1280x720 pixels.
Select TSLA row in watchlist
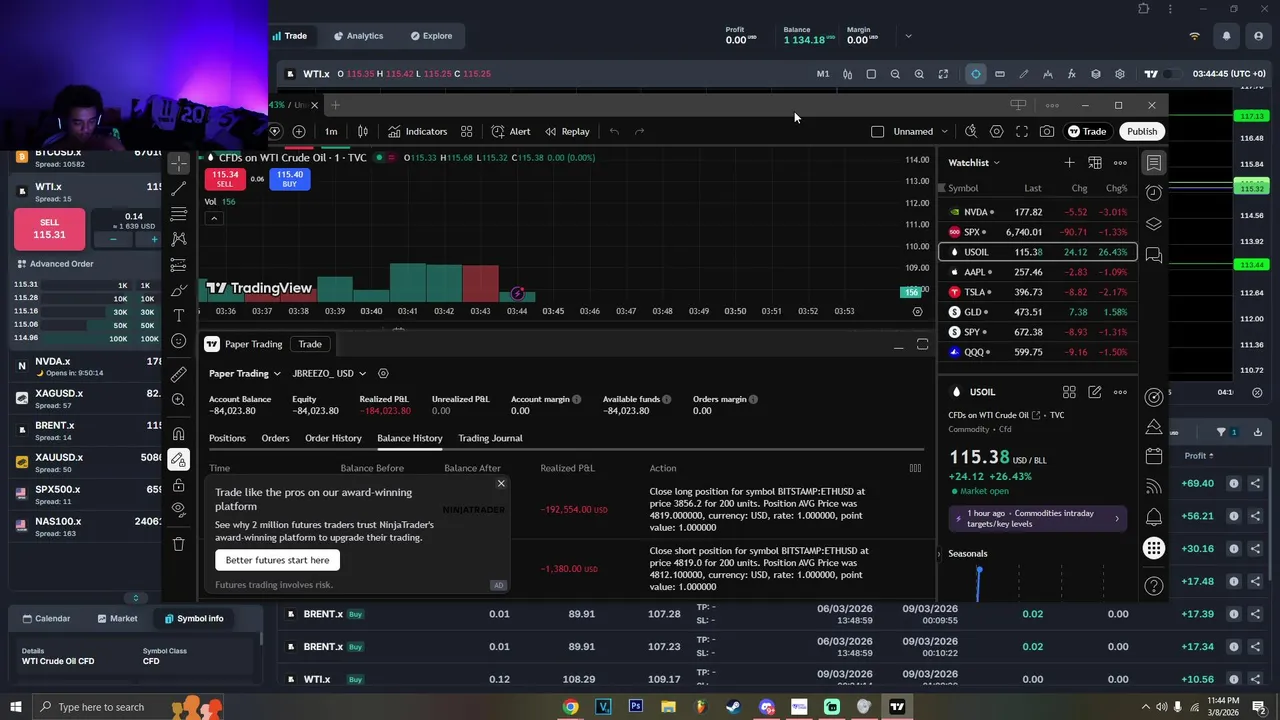pyautogui.click(x=1038, y=292)
